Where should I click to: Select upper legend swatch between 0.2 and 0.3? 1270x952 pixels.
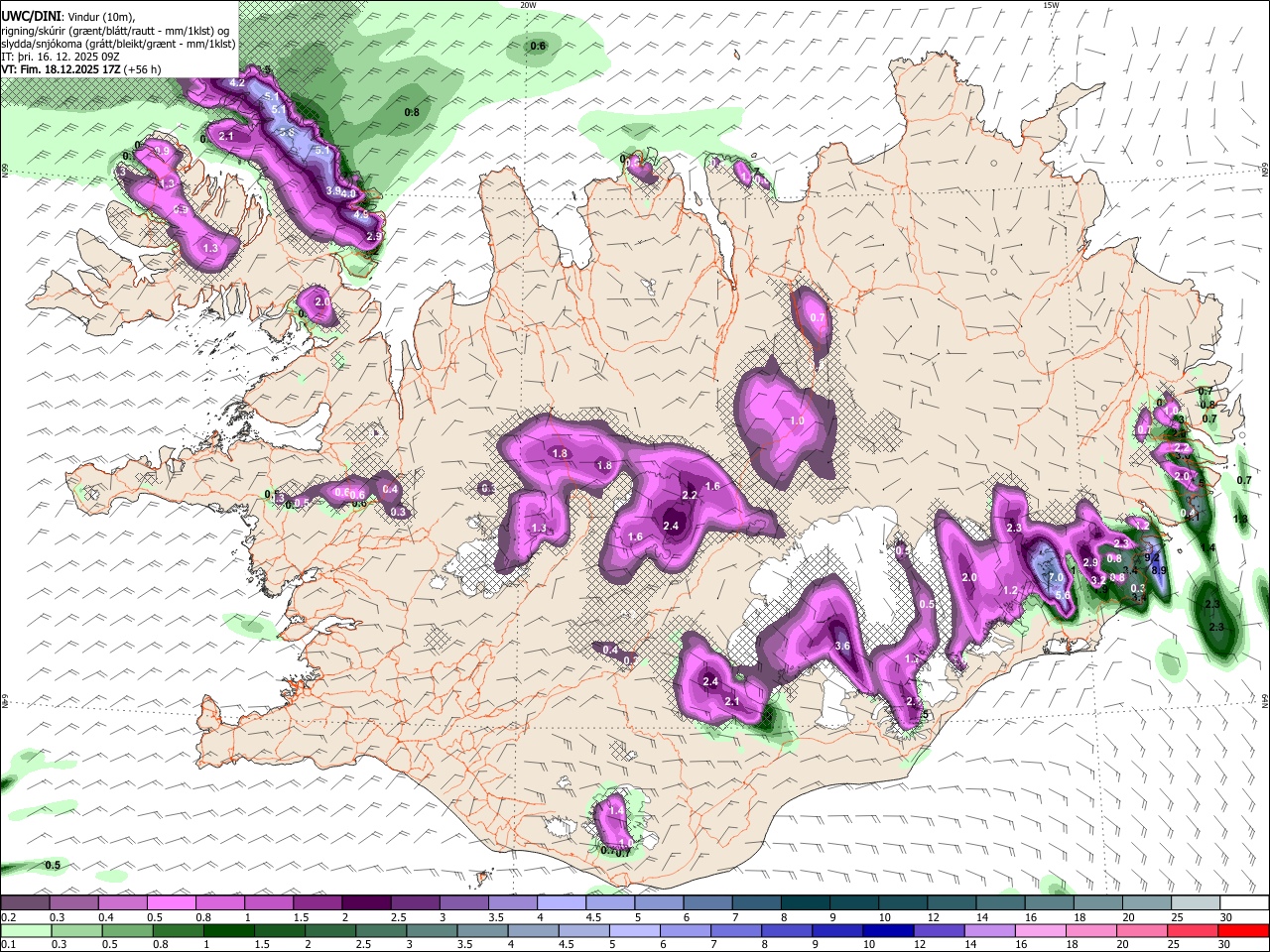click(25, 902)
